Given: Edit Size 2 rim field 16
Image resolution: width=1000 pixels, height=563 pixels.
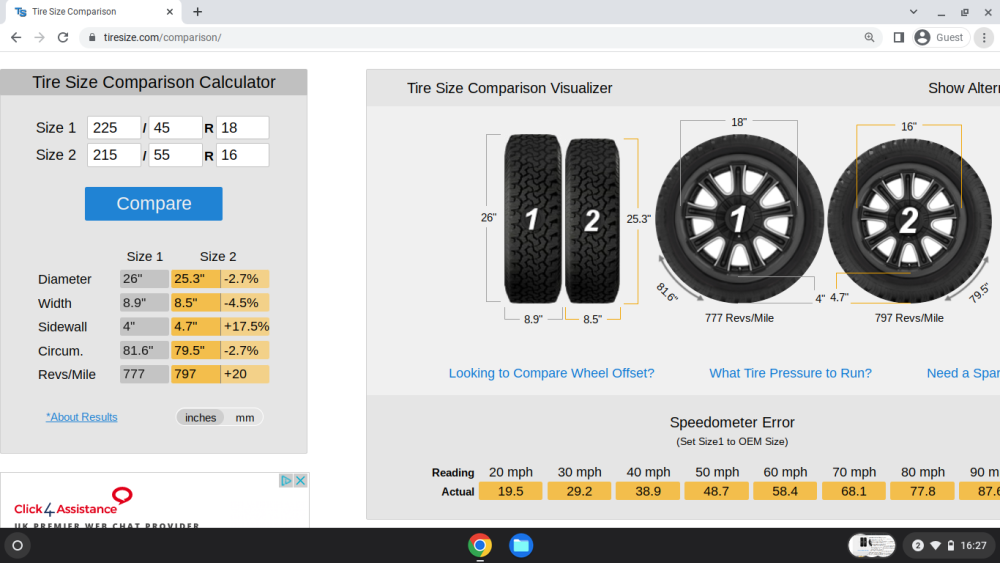Looking at the screenshot, I should [x=242, y=155].
